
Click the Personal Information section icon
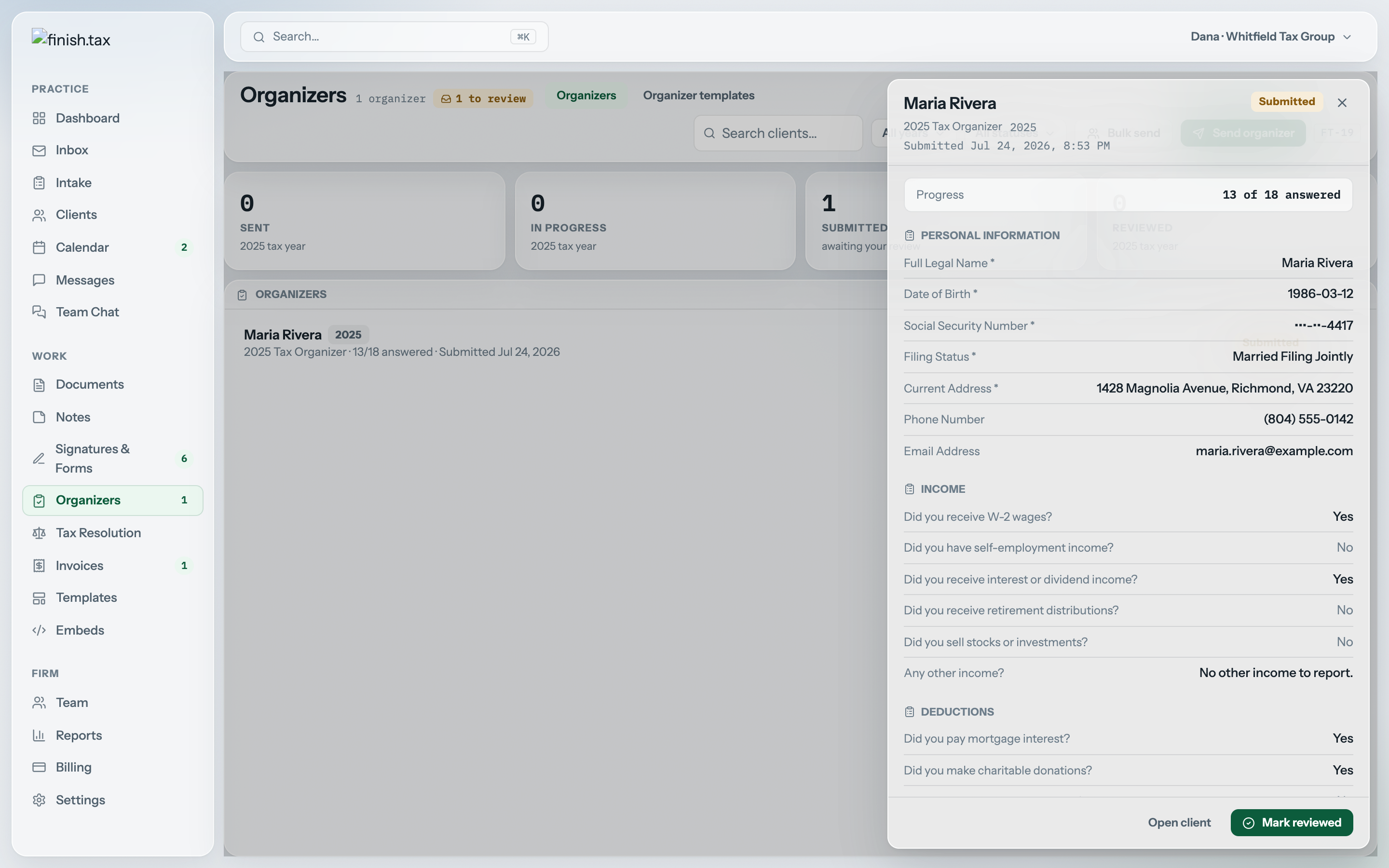[x=909, y=235]
